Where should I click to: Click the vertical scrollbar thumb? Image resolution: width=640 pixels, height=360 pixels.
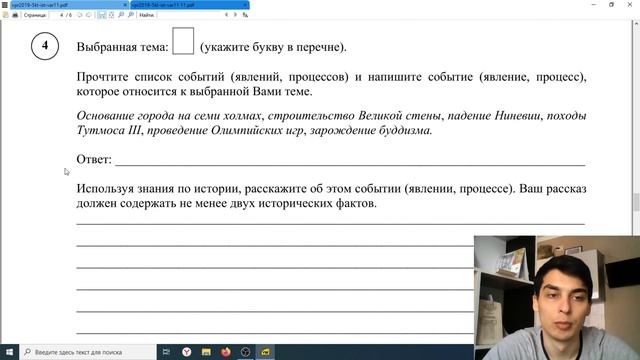[636, 202]
